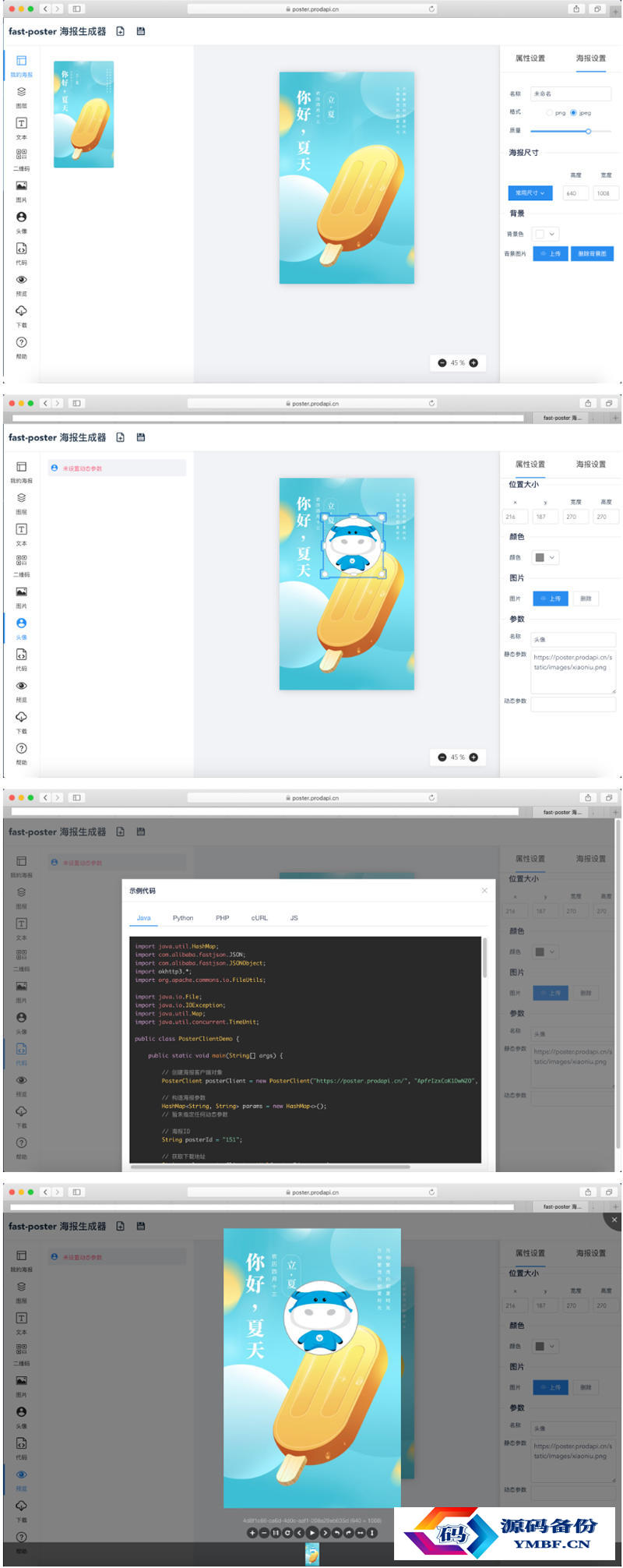Screen dimensions: 623x1568
Task: Open 常用尺寸 dropdown in top window
Action: point(530,193)
